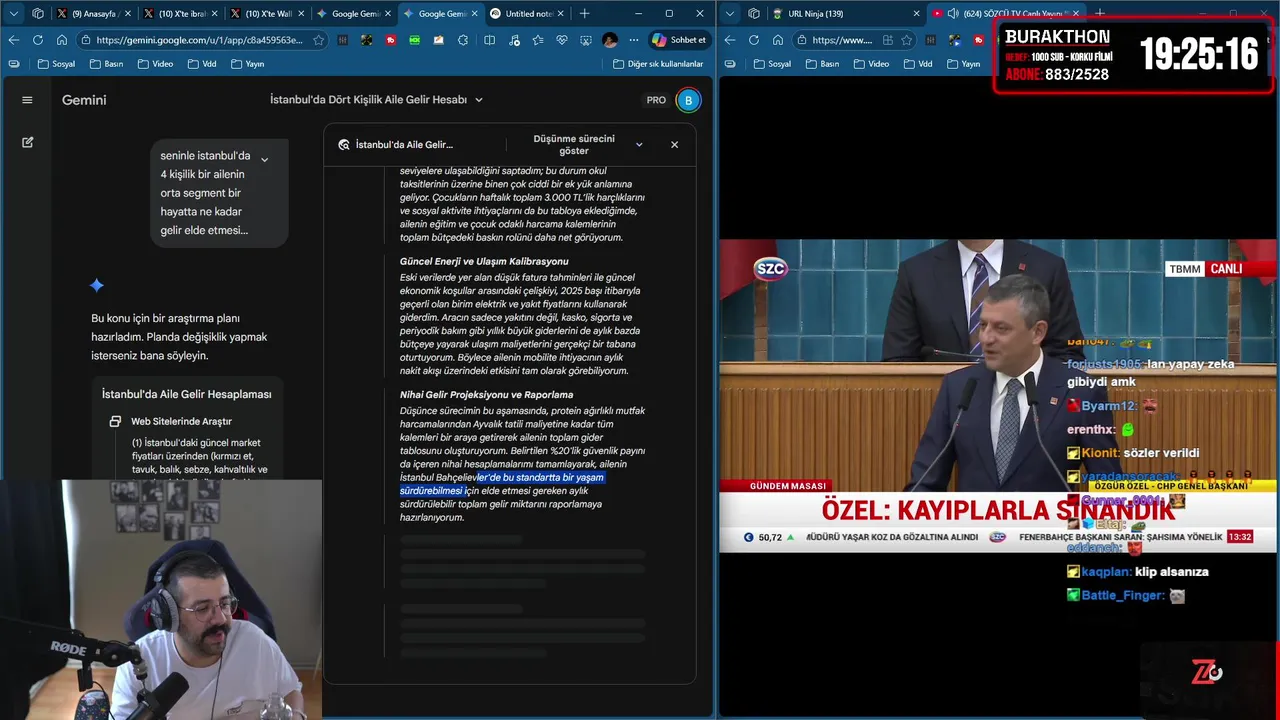Click the Güncel Enerji ve Ulaşım Kalibrasyonu heading
Viewport: 1280px width, 720px height.
pyautogui.click(x=484, y=261)
